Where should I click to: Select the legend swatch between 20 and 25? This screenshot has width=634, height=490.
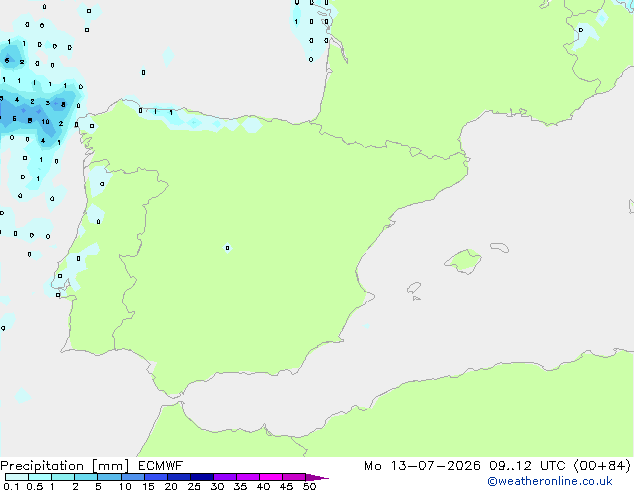pyautogui.click(x=179, y=477)
